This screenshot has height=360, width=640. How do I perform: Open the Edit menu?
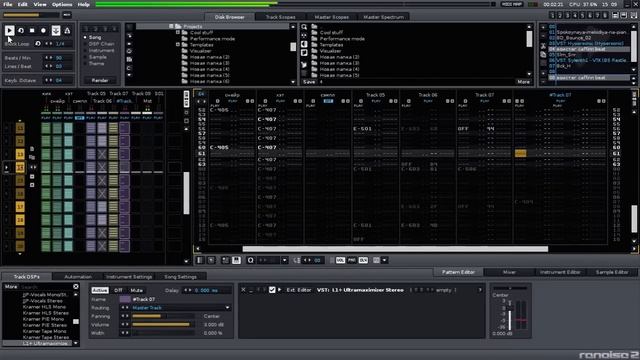tap(22, 4)
